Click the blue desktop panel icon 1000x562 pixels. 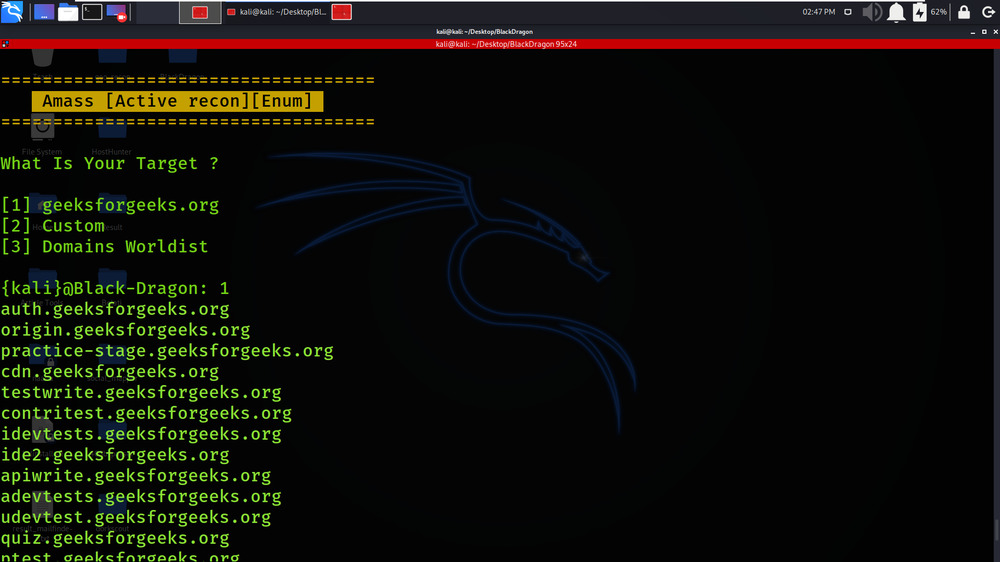(43, 12)
